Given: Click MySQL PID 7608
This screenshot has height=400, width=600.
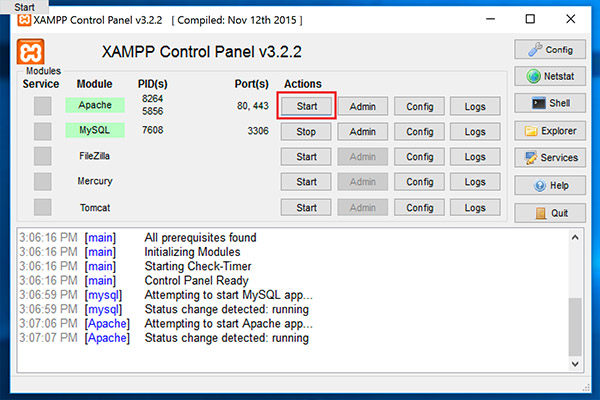Looking at the screenshot, I should tap(153, 130).
